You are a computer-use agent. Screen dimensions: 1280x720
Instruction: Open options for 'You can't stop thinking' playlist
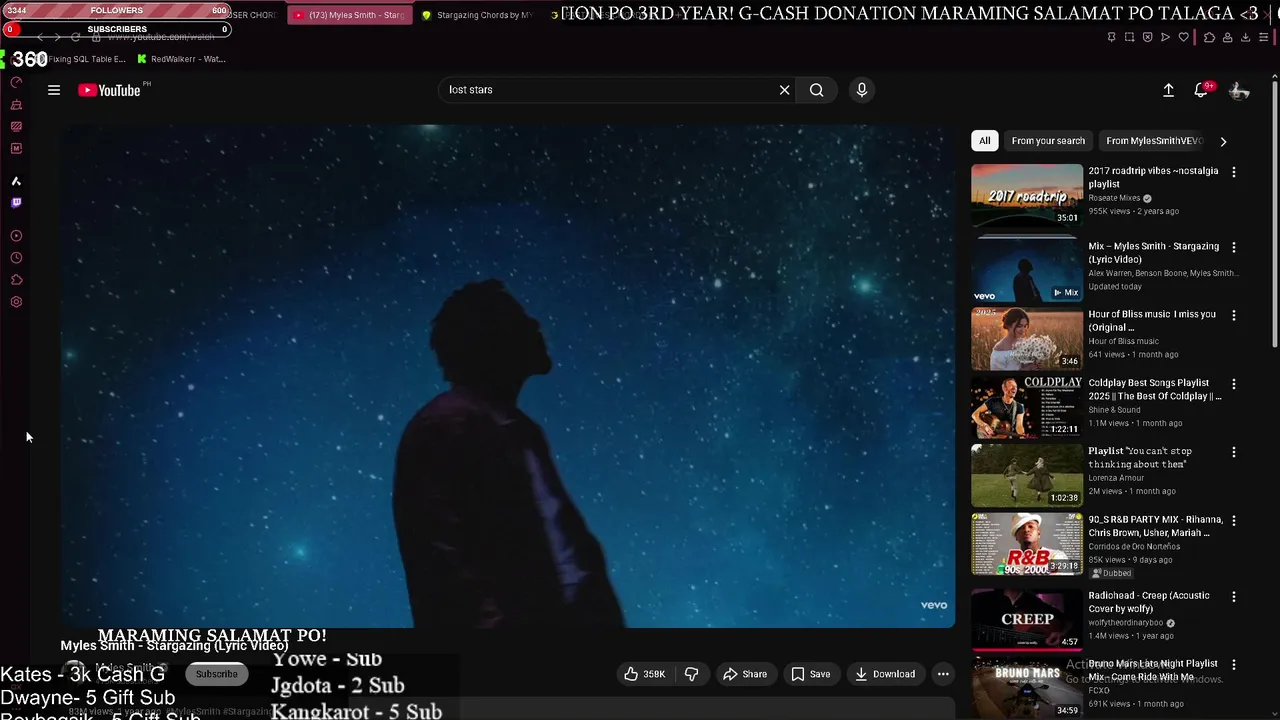[x=1234, y=452]
